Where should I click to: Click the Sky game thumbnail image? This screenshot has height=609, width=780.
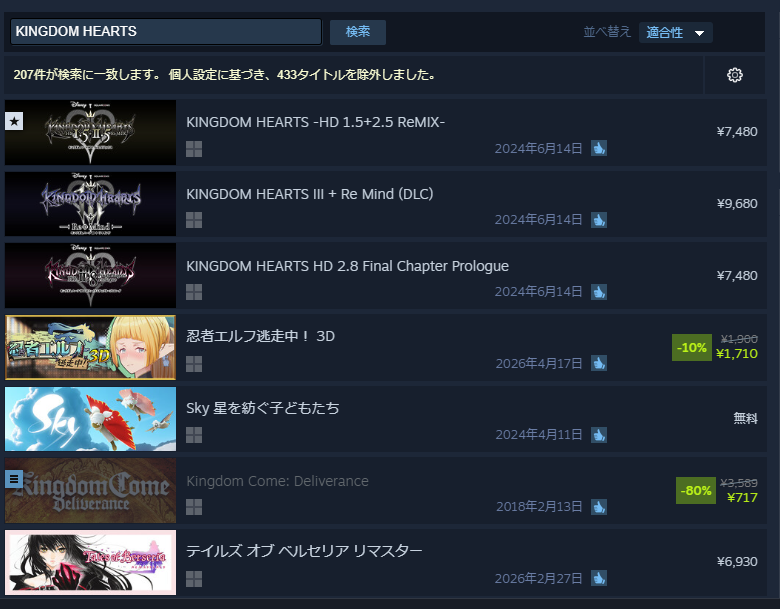91,419
